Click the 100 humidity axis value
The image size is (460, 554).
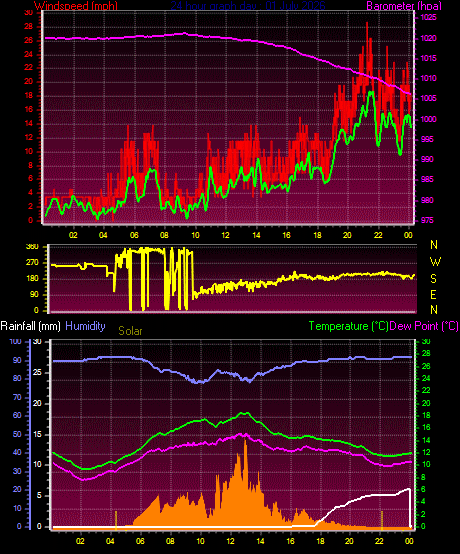tap(15, 342)
